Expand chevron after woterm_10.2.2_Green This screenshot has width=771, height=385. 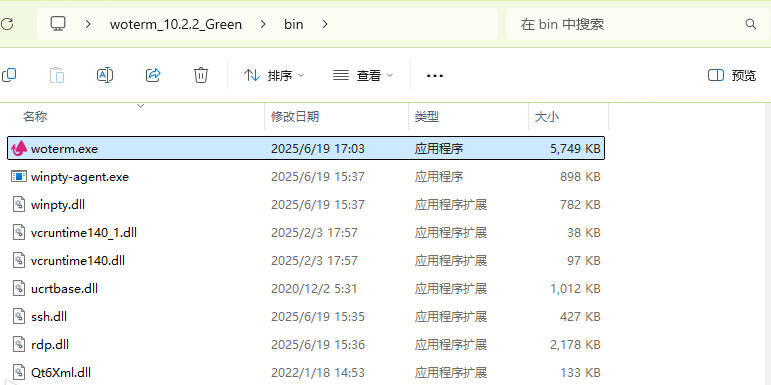[x=263, y=24]
